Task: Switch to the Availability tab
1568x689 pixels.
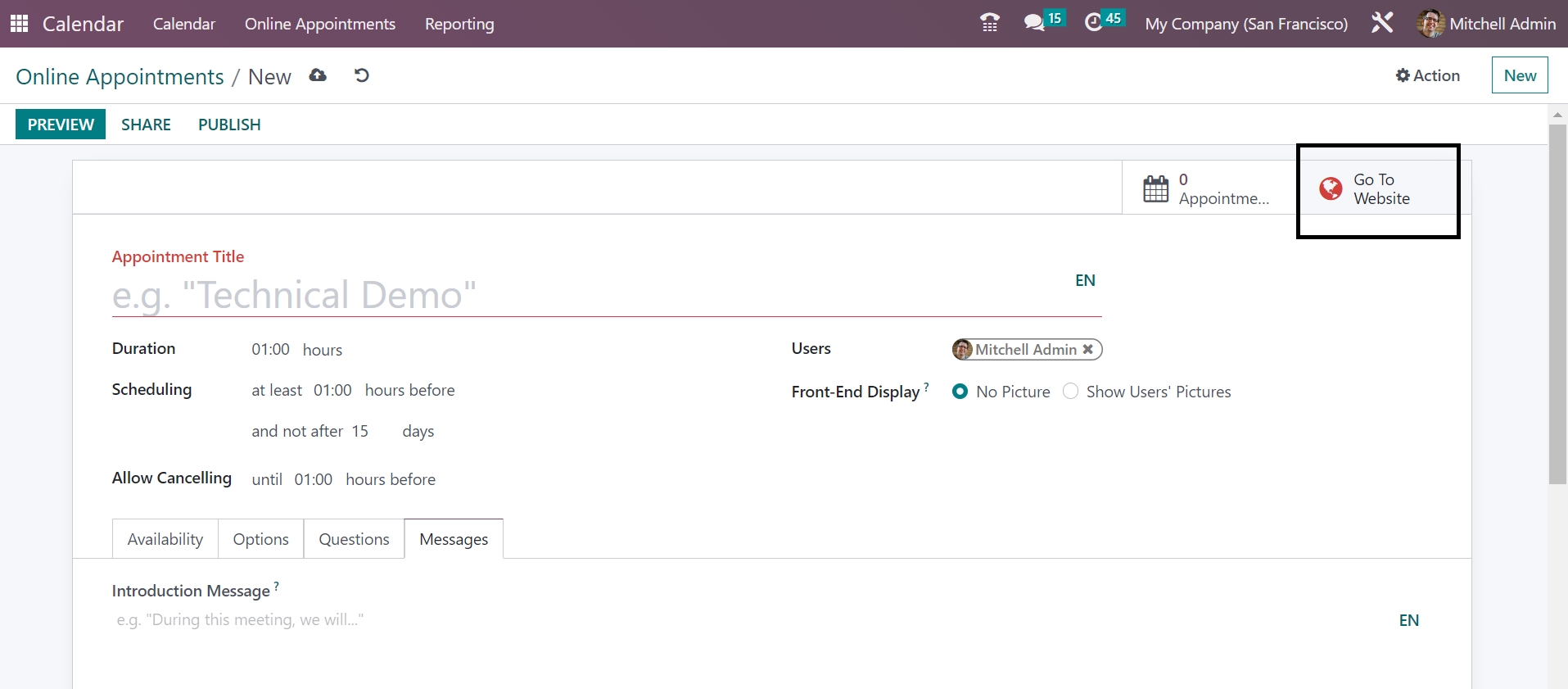Action: pos(165,539)
